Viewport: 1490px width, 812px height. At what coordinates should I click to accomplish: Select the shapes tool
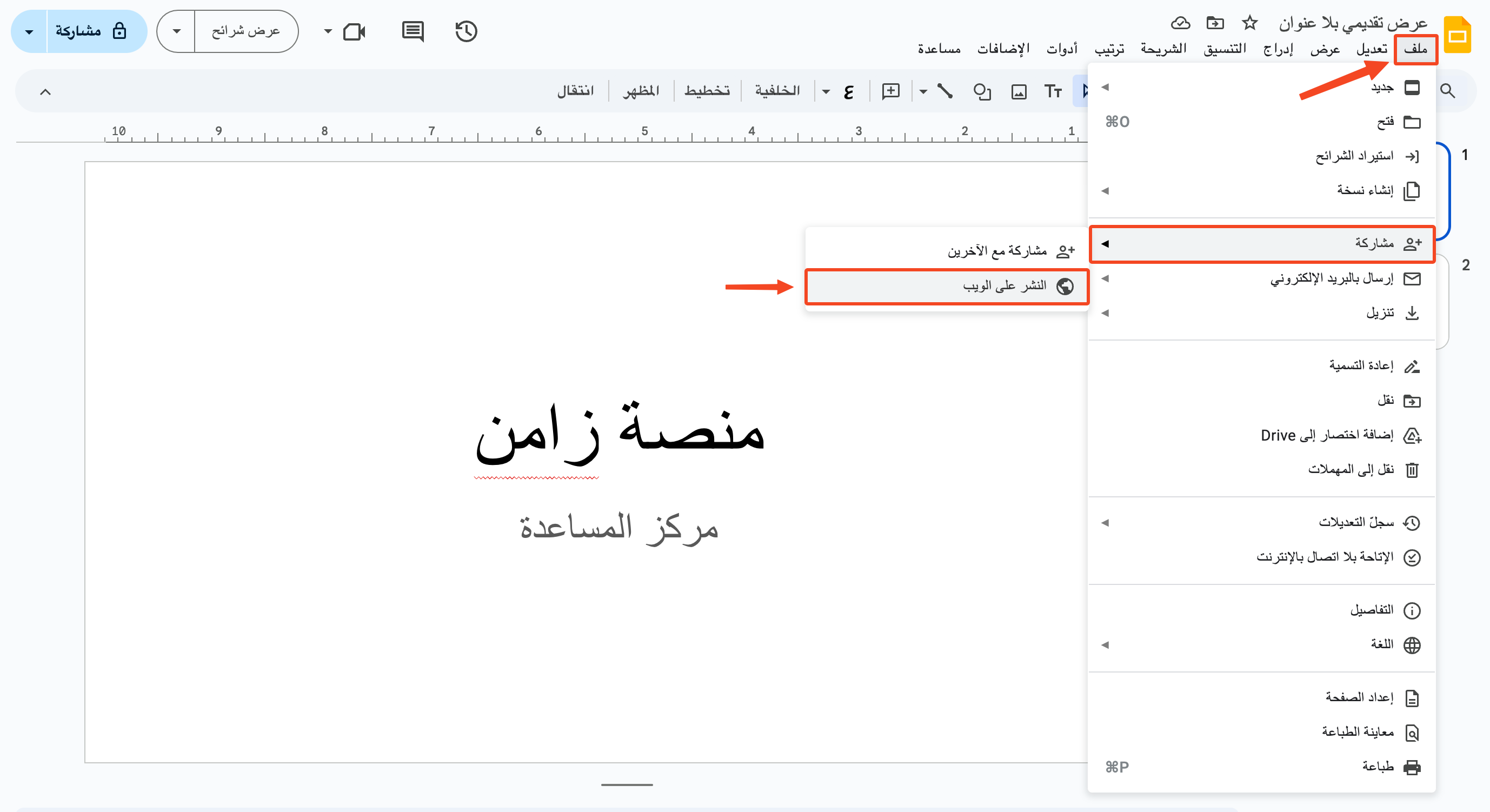coord(982,91)
